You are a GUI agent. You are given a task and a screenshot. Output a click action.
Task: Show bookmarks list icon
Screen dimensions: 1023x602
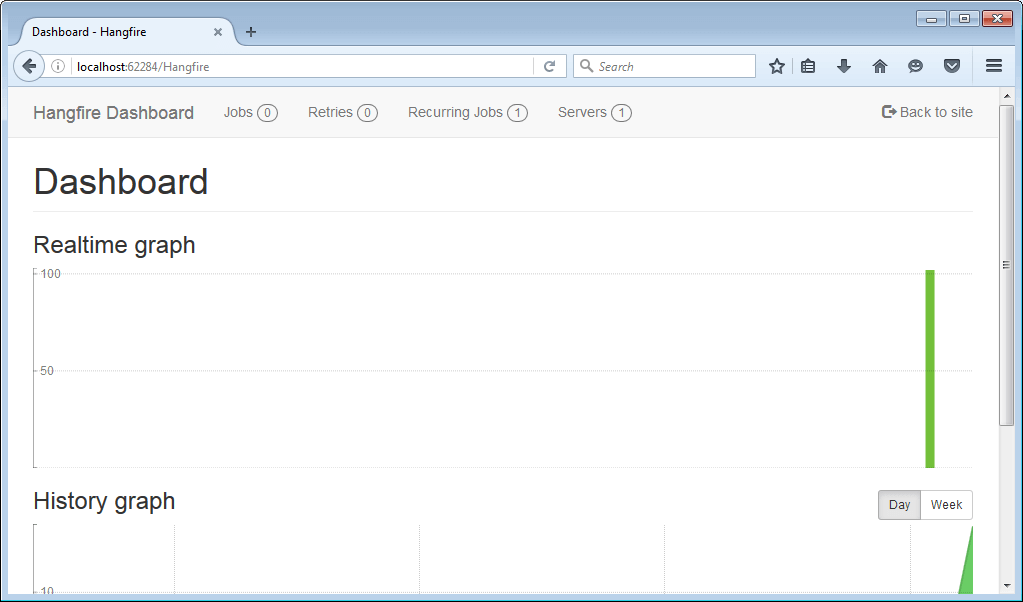(x=808, y=66)
